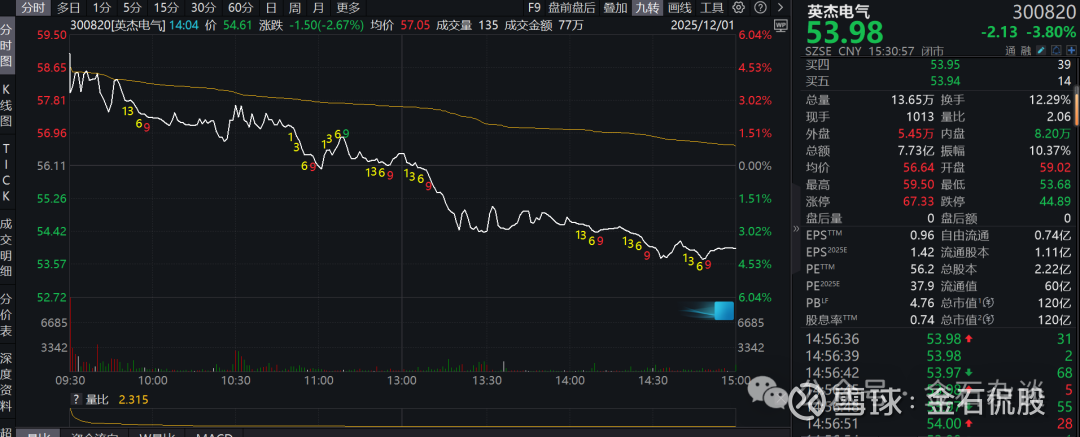The height and width of the screenshot is (437, 1080).
Task: Click the WP monitor icon beside the date
Action: tap(780, 25)
